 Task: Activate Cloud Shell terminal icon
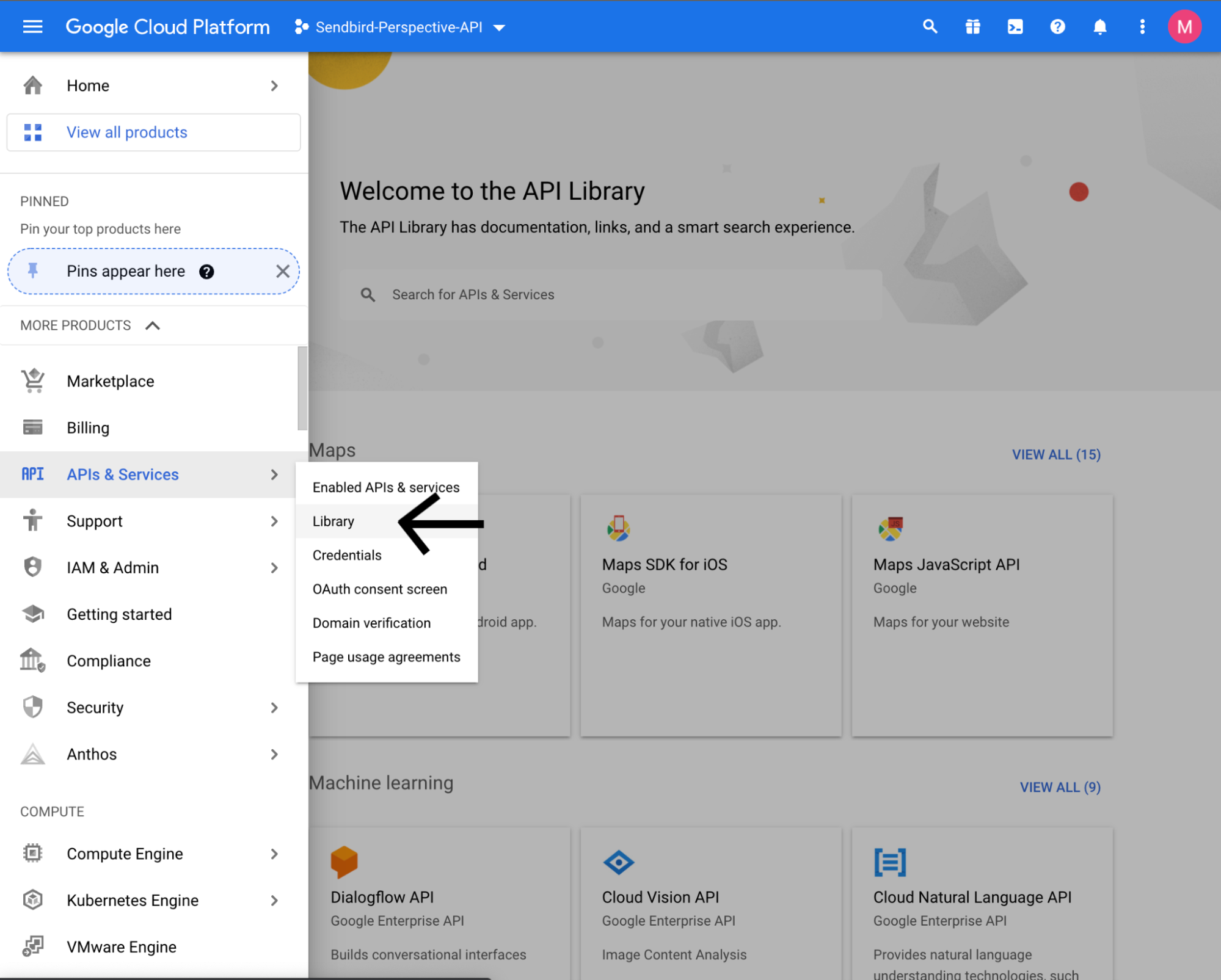[x=1015, y=27]
